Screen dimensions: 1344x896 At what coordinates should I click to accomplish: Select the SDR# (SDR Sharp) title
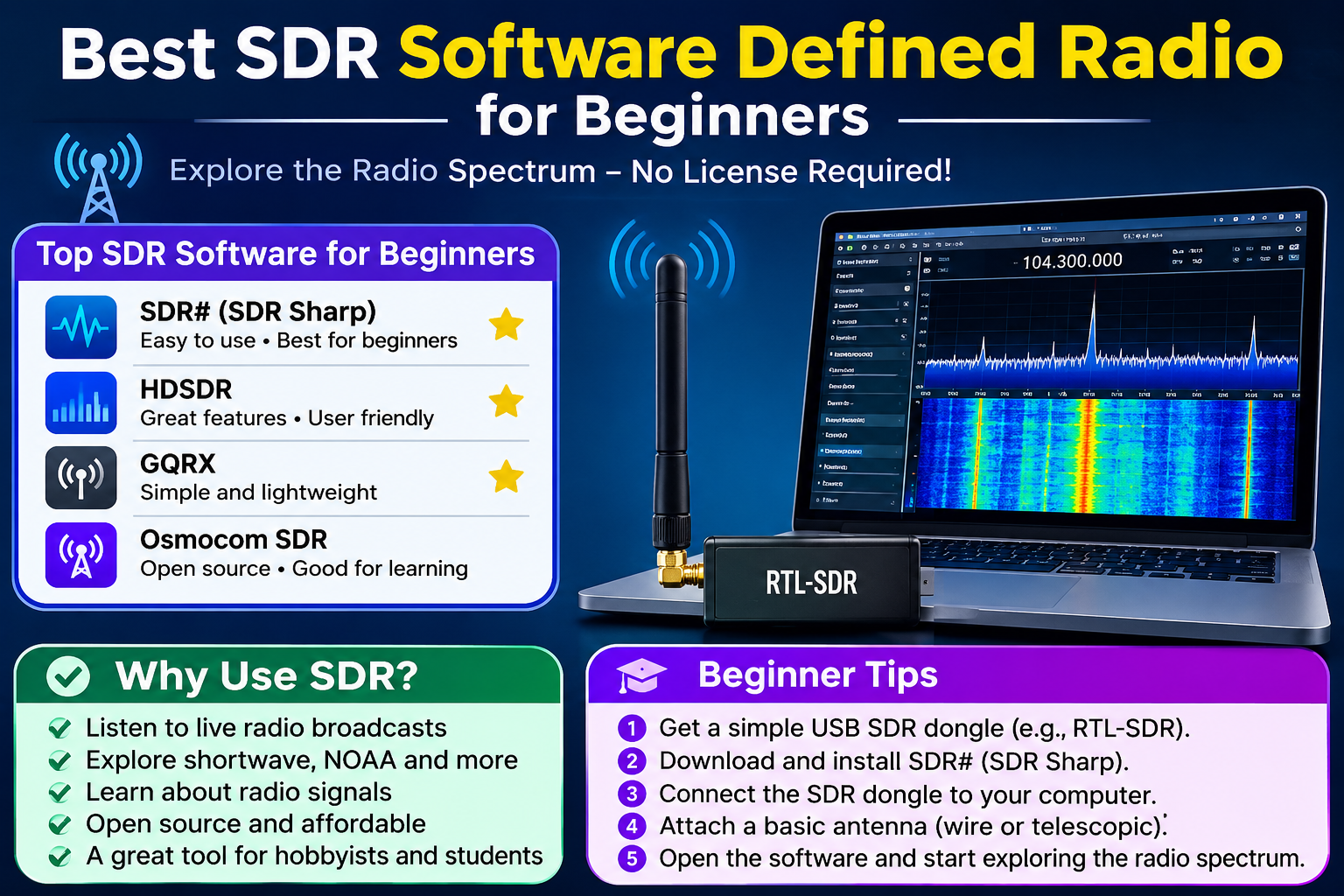[x=258, y=311]
